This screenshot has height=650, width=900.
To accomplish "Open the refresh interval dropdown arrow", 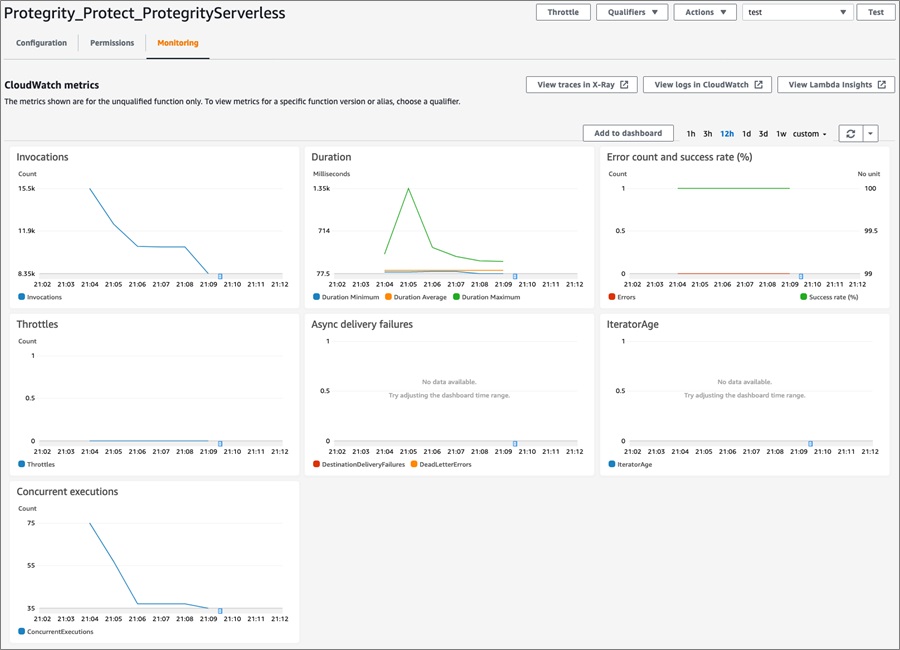I will point(870,134).
